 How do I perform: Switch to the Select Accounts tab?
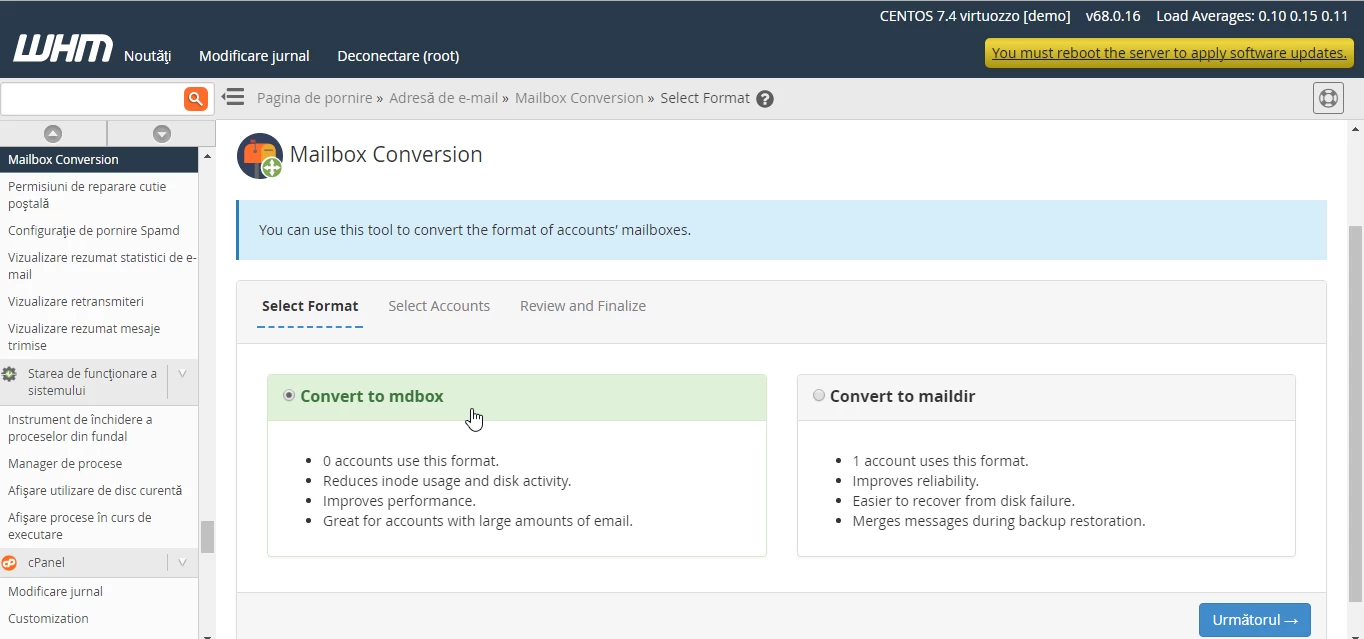click(x=439, y=306)
